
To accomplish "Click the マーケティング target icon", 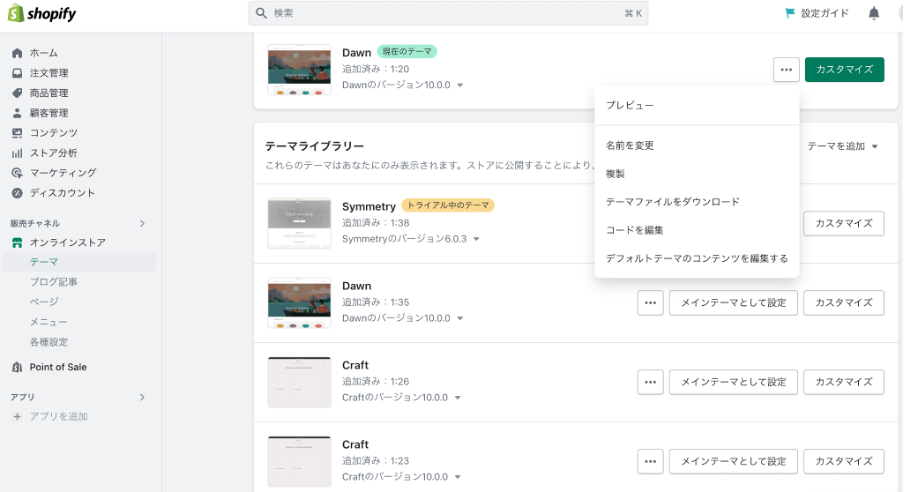I will (x=17, y=173).
